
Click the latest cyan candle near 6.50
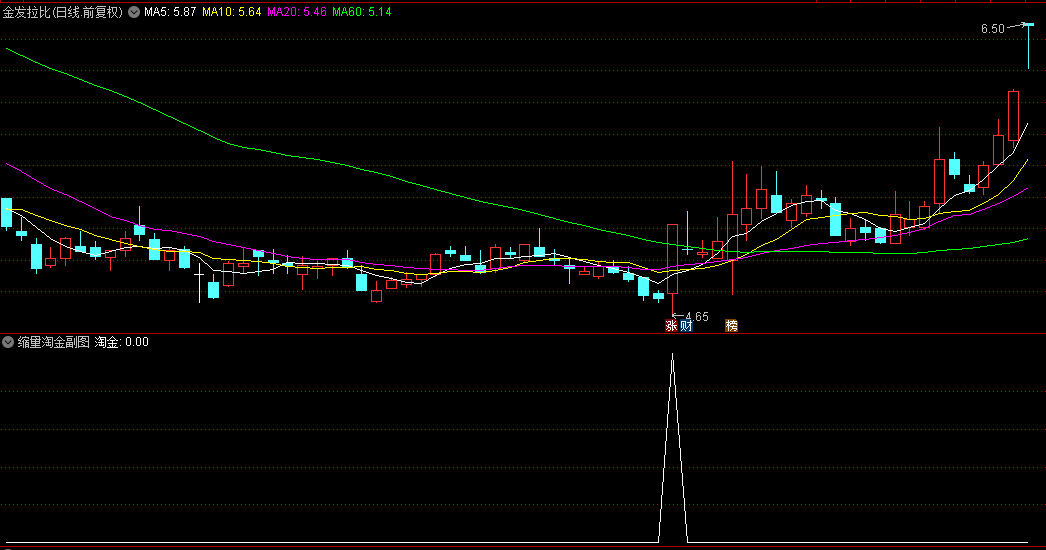1029,45
